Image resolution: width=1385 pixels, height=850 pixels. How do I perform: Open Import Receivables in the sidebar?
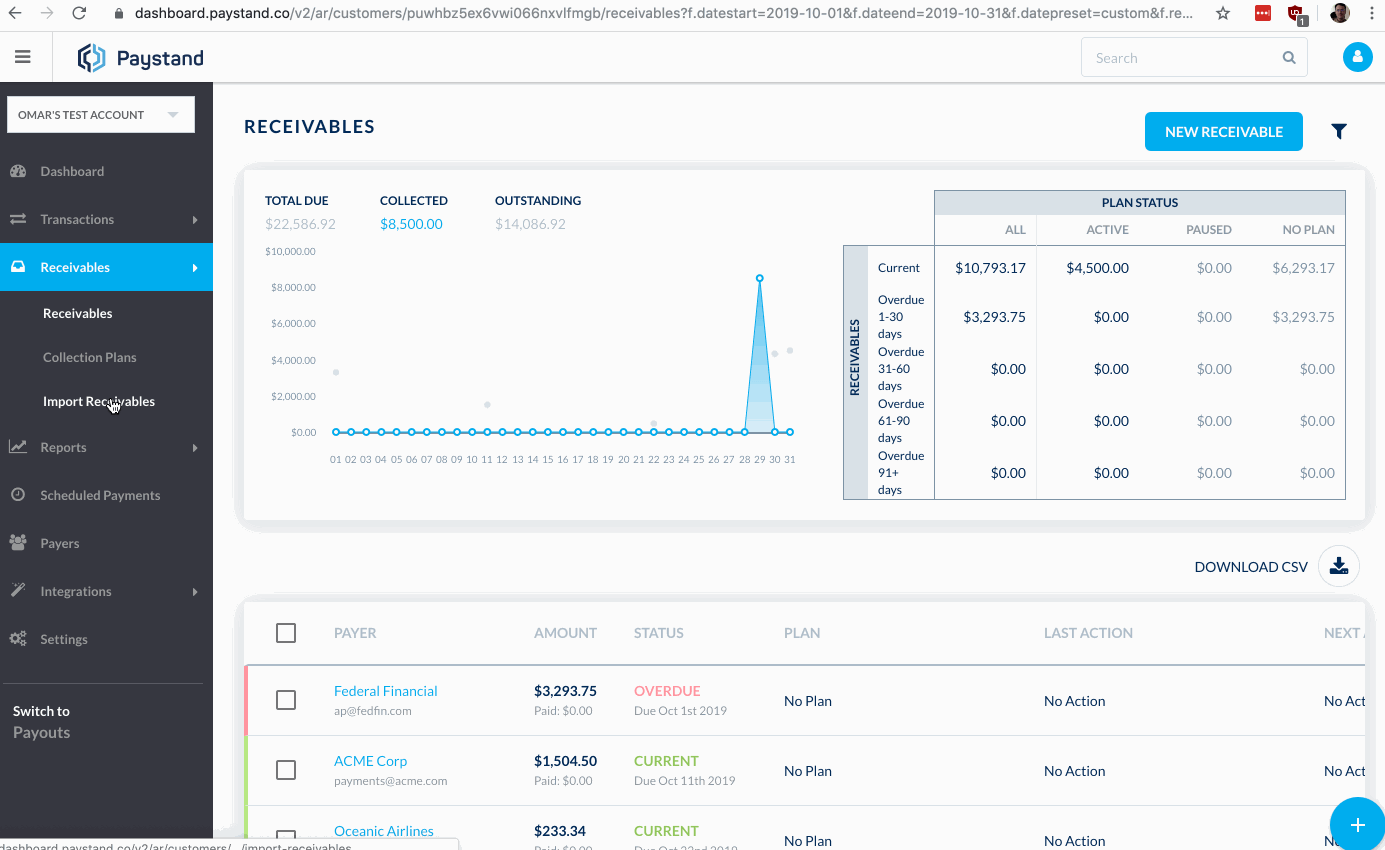tap(98, 401)
